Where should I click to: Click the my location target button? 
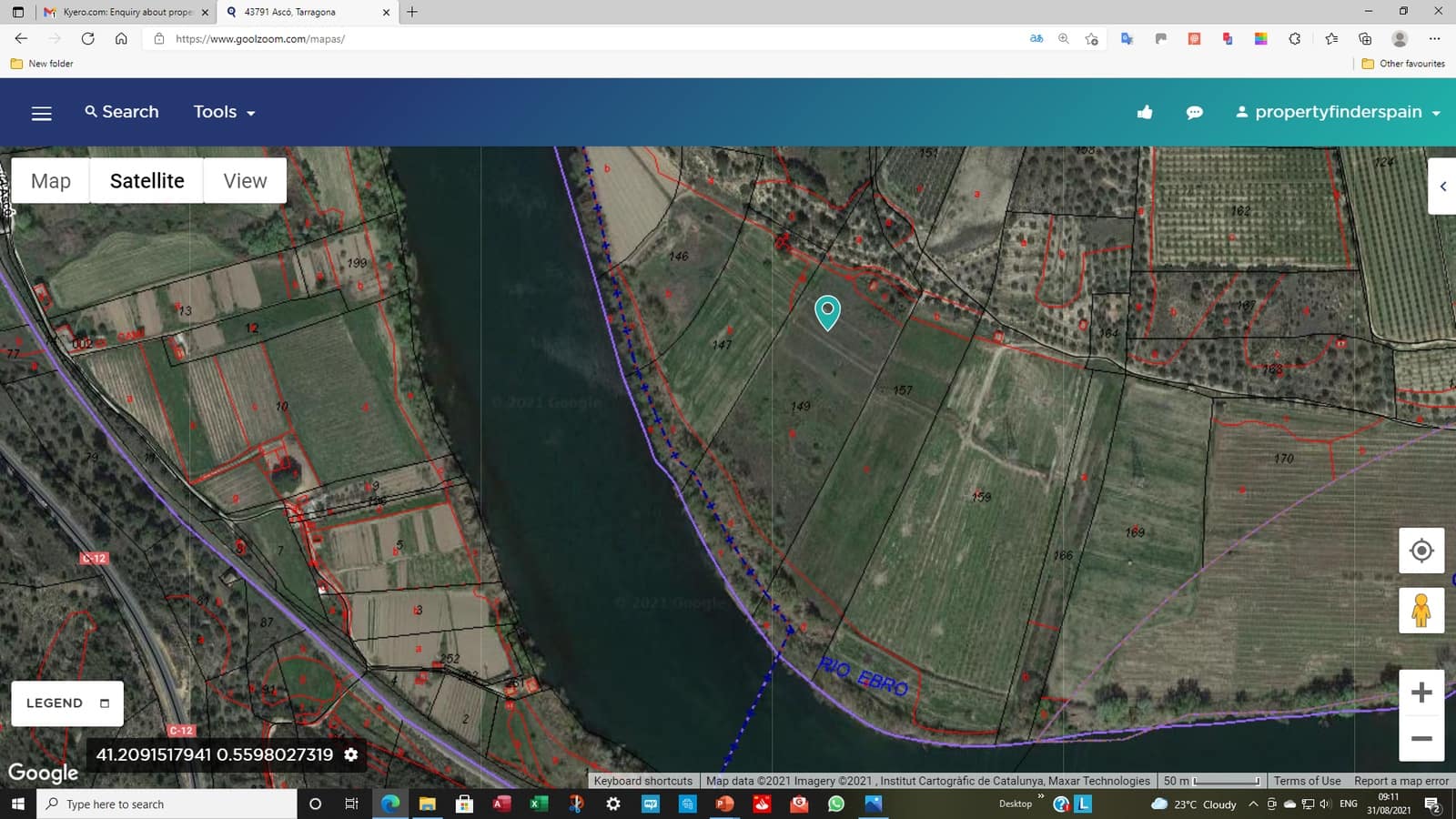point(1421,551)
